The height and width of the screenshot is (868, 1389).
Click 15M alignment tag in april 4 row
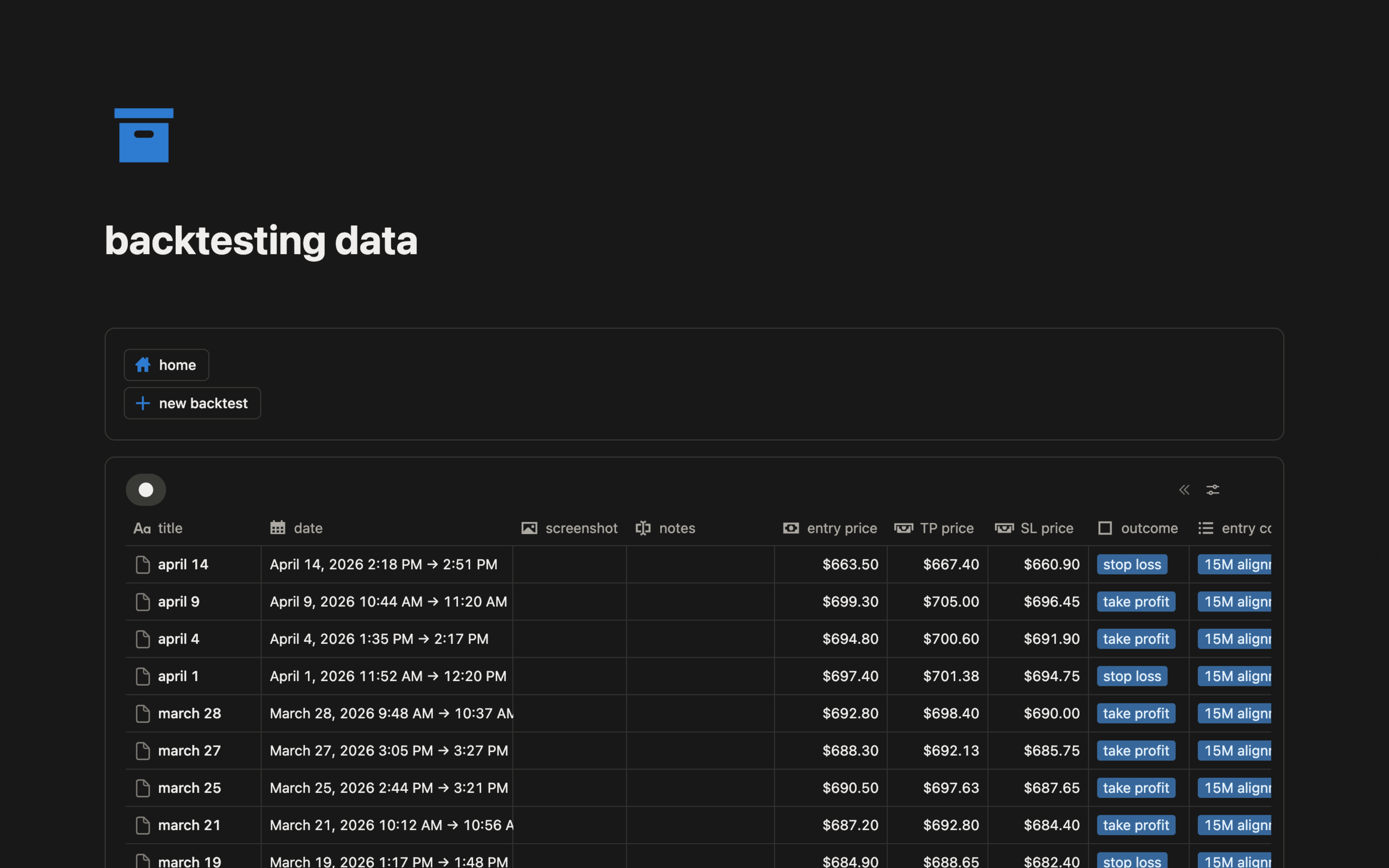pos(1235,639)
